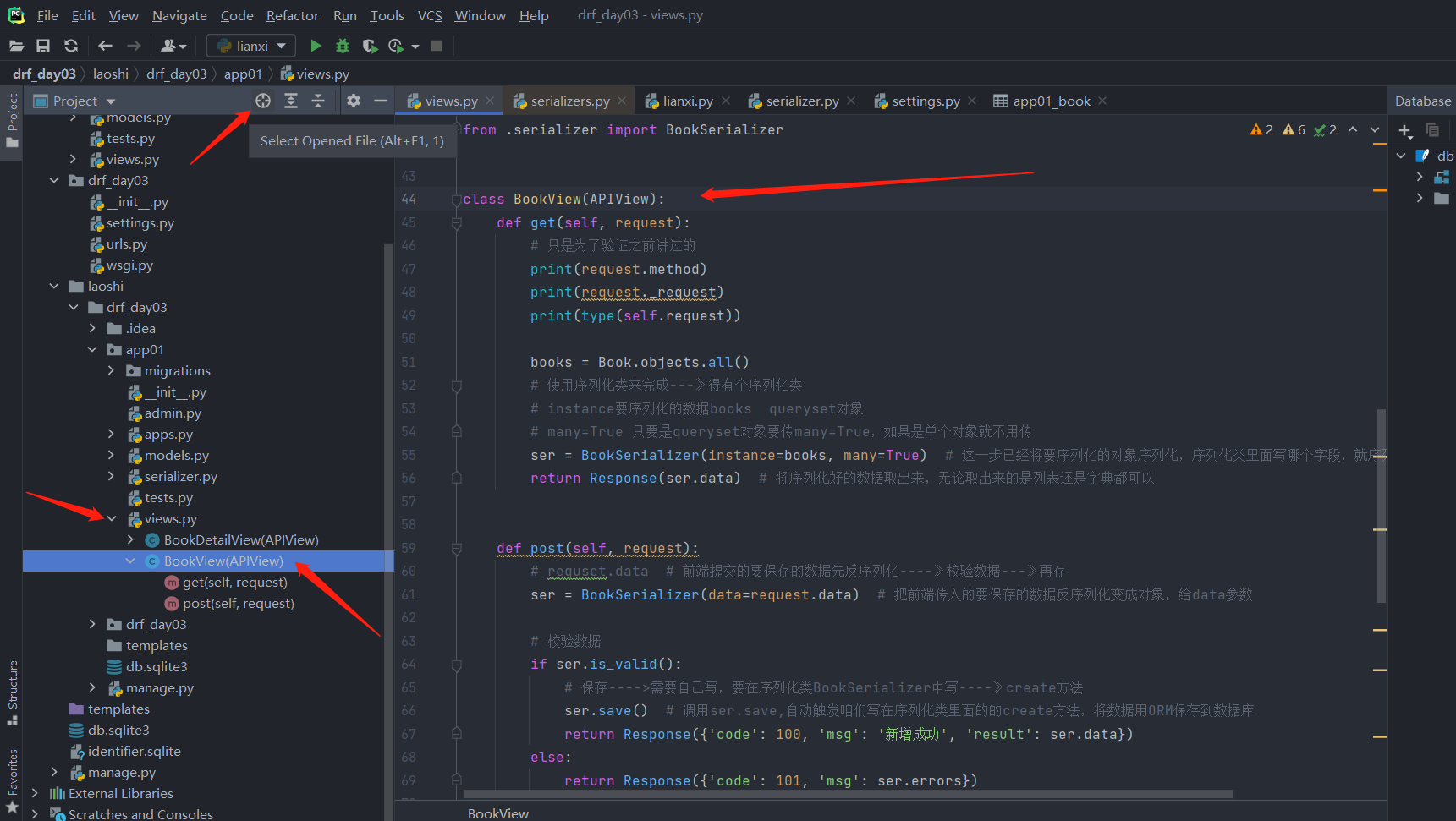This screenshot has height=821, width=1456.
Task: Open the Project view selector dropdown
Action: pyautogui.click(x=111, y=101)
